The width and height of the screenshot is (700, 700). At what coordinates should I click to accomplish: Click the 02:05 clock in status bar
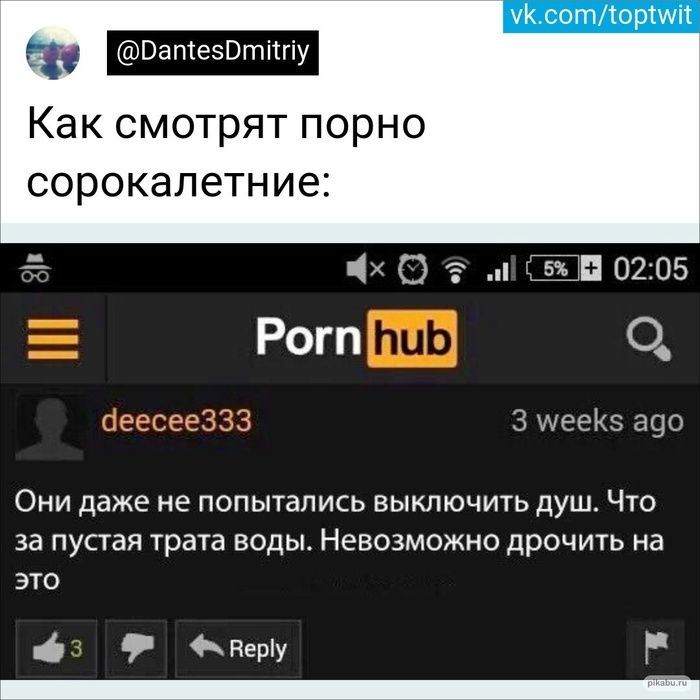coord(650,269)
